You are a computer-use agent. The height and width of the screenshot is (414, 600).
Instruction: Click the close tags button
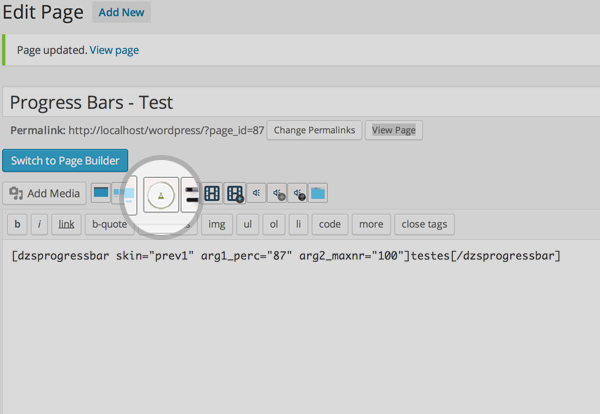click(x=425, y=224)
